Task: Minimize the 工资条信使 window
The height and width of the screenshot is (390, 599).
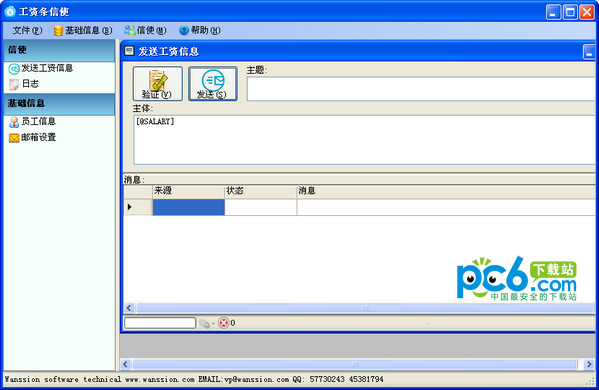Action: pyautogui.click(x=553, y=12)
